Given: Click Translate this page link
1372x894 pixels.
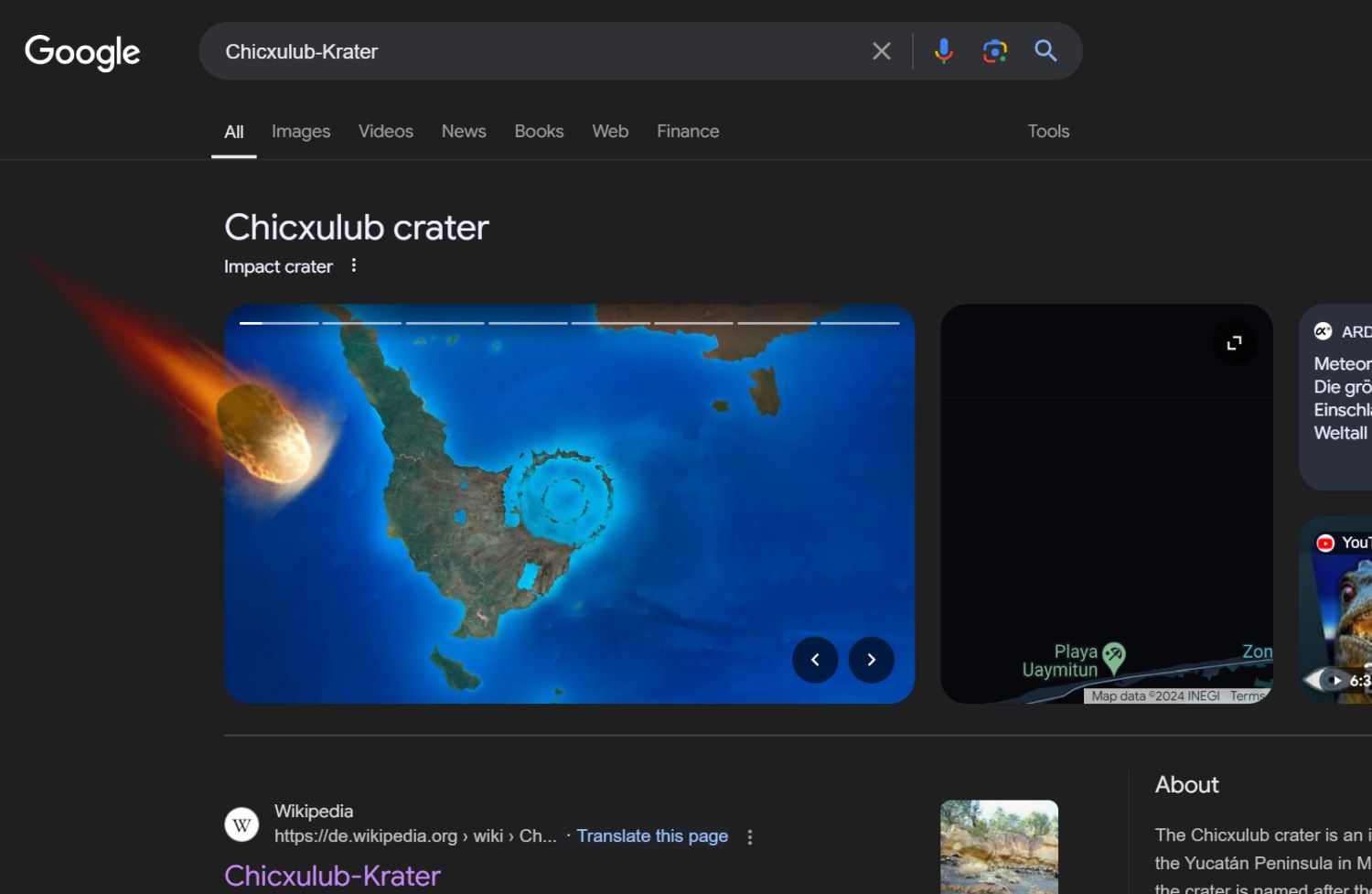Looking at the screenshot, I should (x=652, y=836).
